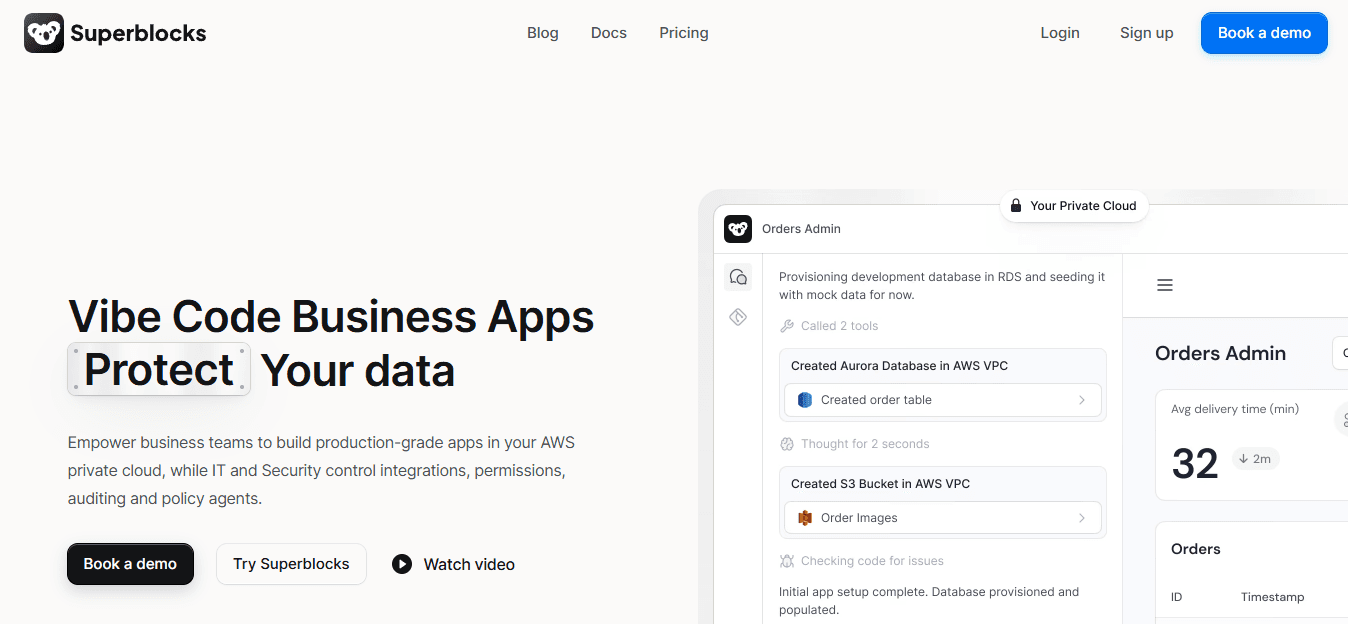Click the koala icon beside Orders Admin
Screen dimensions: 1348x624
738,229
